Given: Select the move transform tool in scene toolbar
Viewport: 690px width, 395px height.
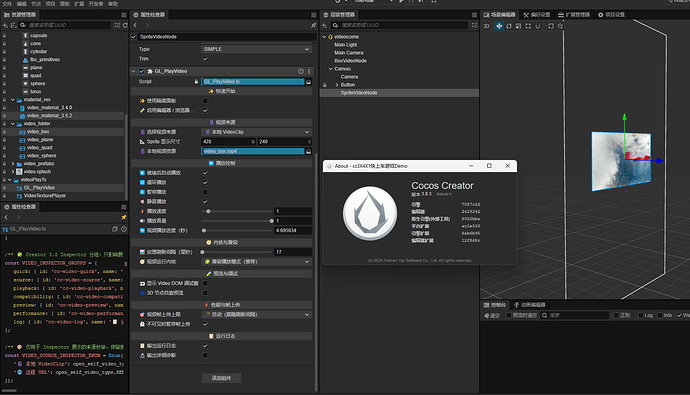Looking at the screenshot, I should [x=499, y=26].
